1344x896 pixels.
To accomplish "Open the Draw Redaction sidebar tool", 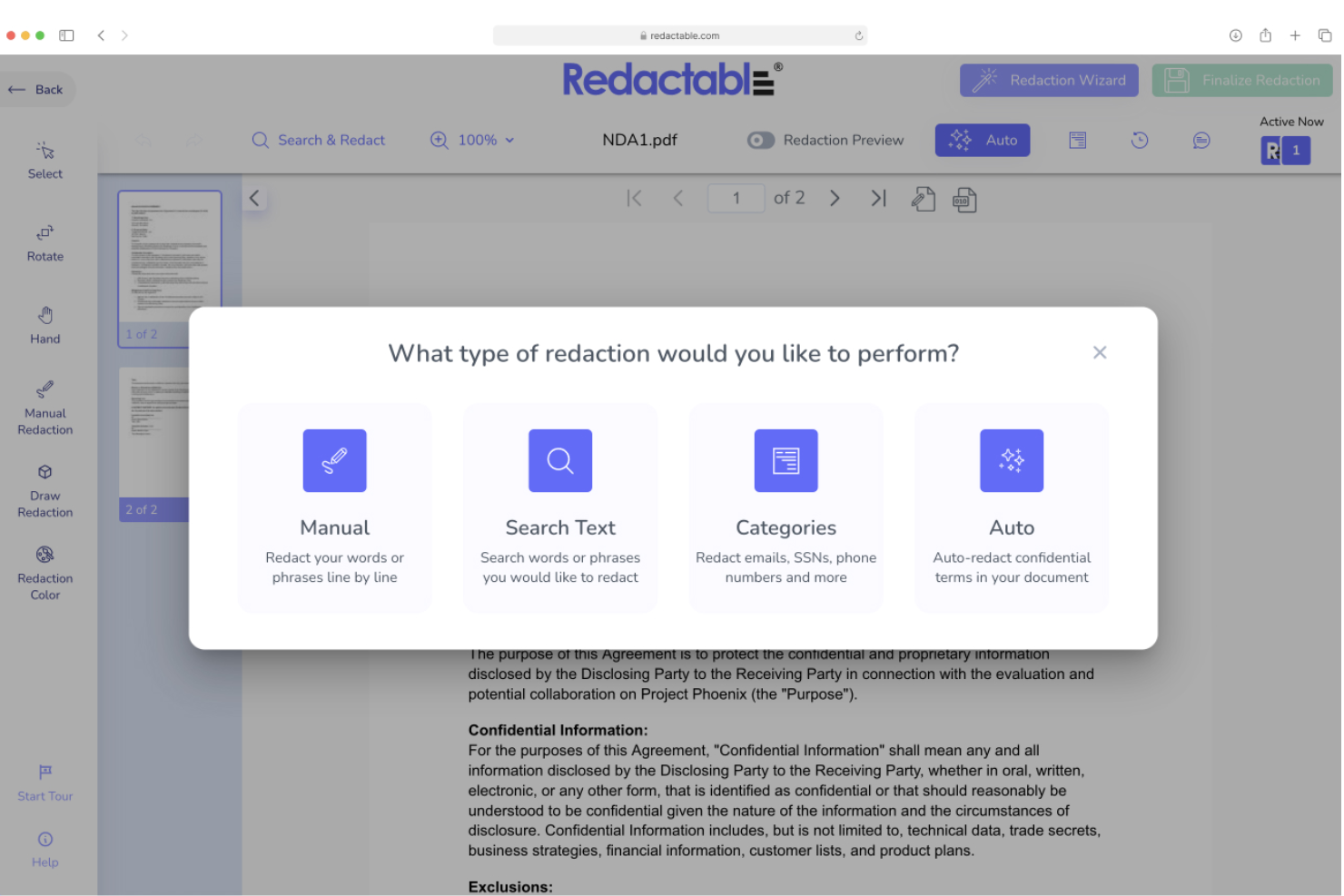I will (x=45, y=491).
